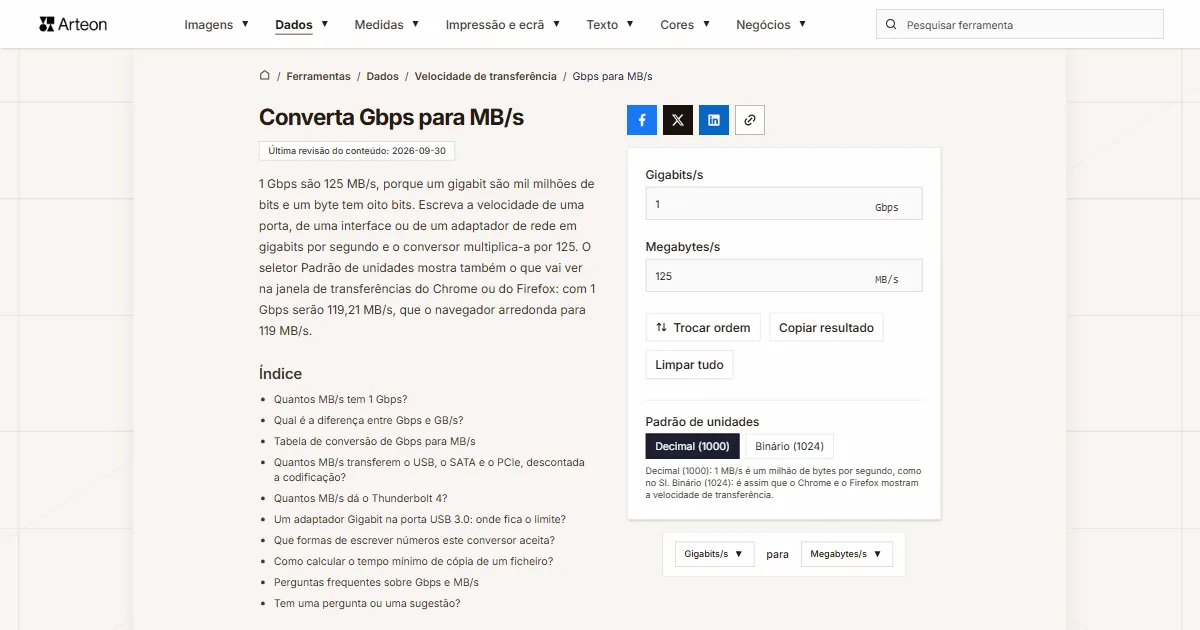Viewport: 1200px width, 630px height.
Task: Jump to adaptador Gigabit USB 3.0 section
Action: (420, 519)
